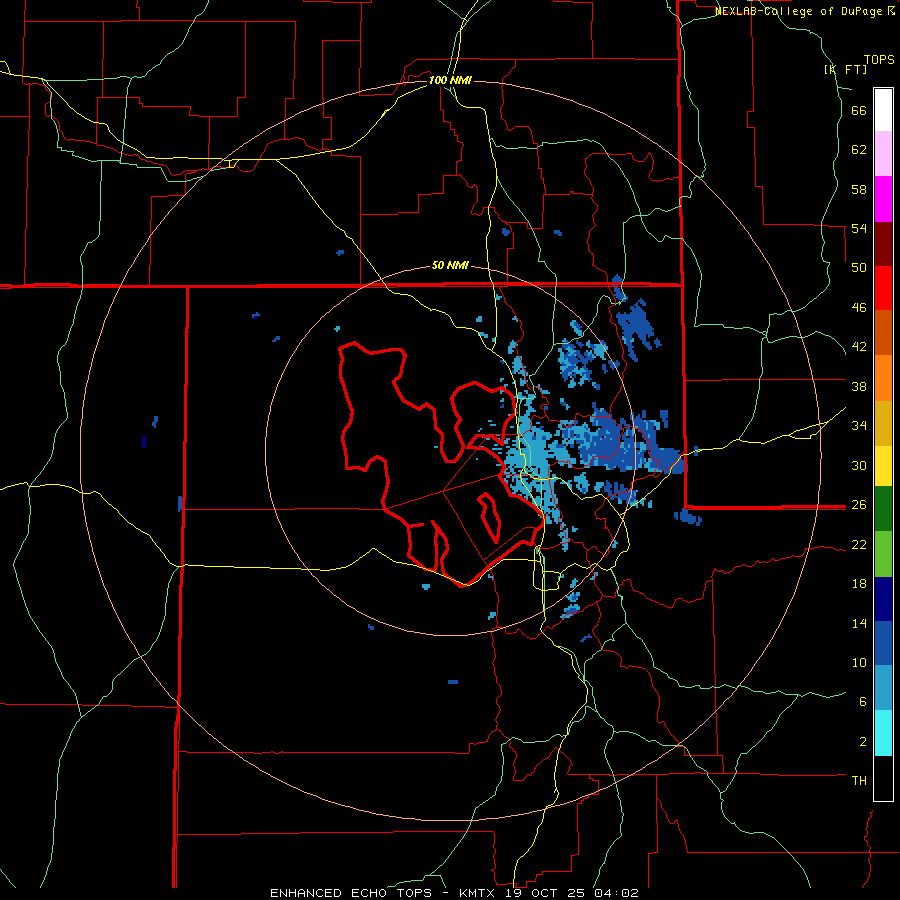Click the legend value 30
This screenshot has height=900, width=900.
point(859,465)
